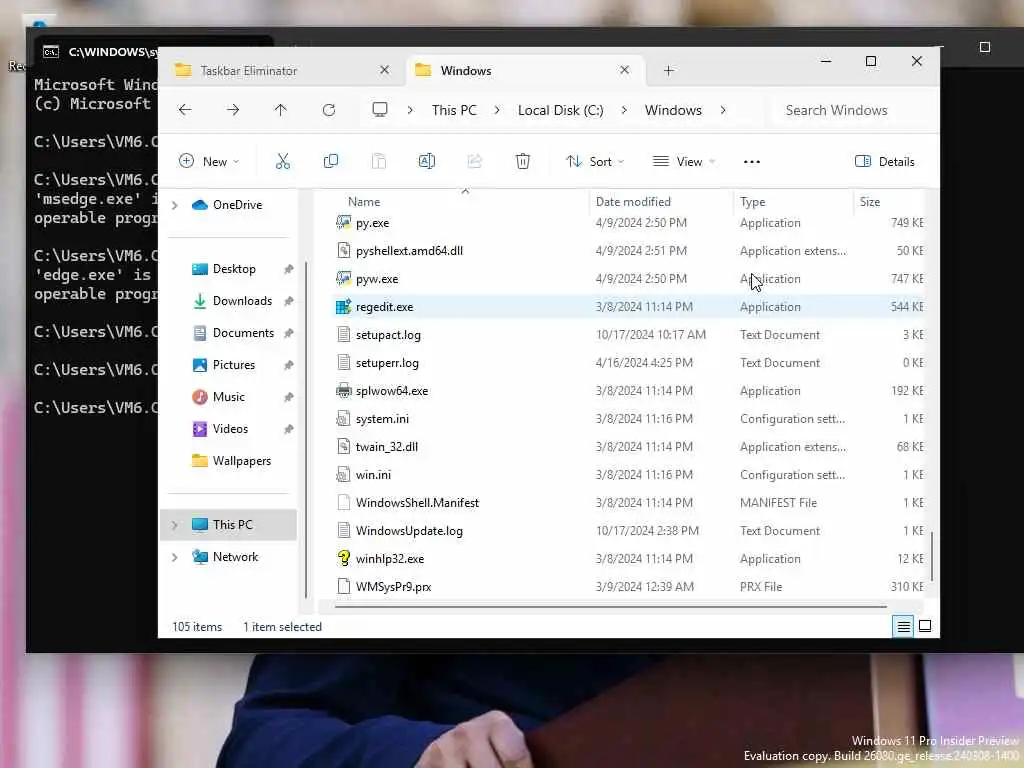
Task: Click the monitor icon in address bar
Action: (379, 110)
